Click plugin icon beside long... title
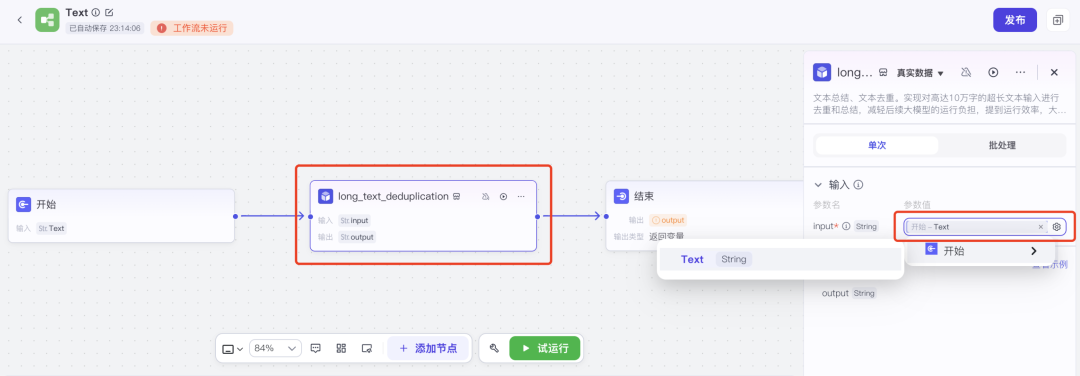 tap(883, 72)
